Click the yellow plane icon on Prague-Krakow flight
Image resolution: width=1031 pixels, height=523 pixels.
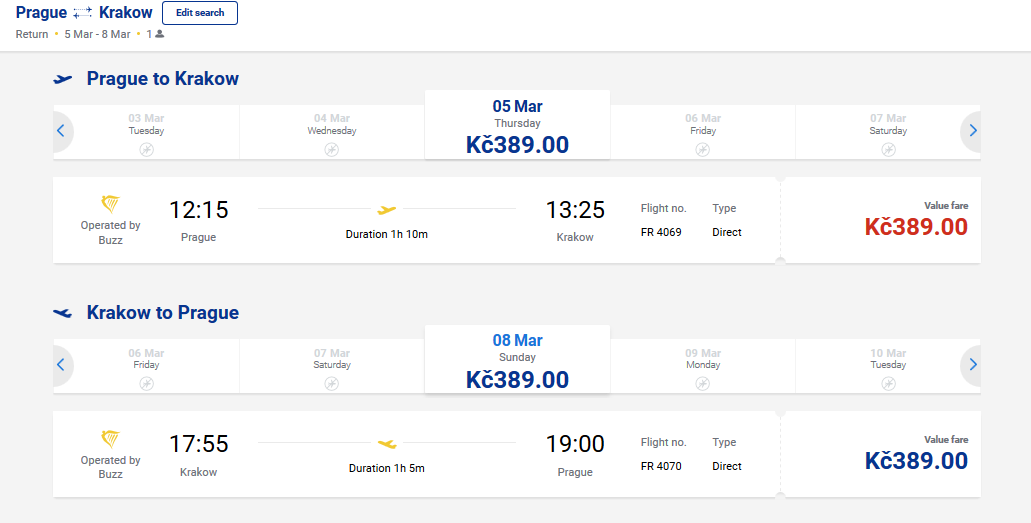pos(387,210)
